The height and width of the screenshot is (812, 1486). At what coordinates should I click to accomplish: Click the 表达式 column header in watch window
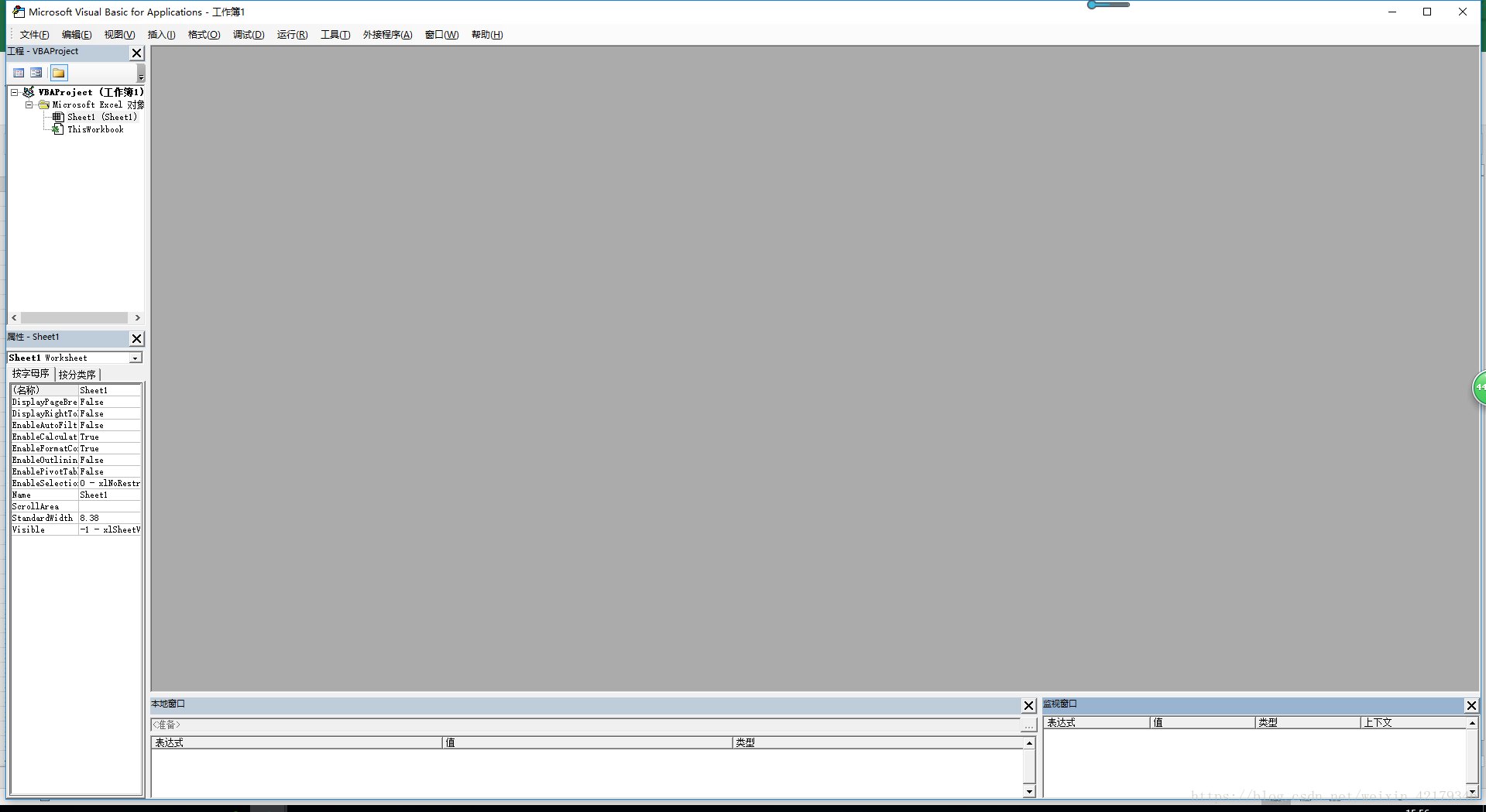coord(1096,722)
